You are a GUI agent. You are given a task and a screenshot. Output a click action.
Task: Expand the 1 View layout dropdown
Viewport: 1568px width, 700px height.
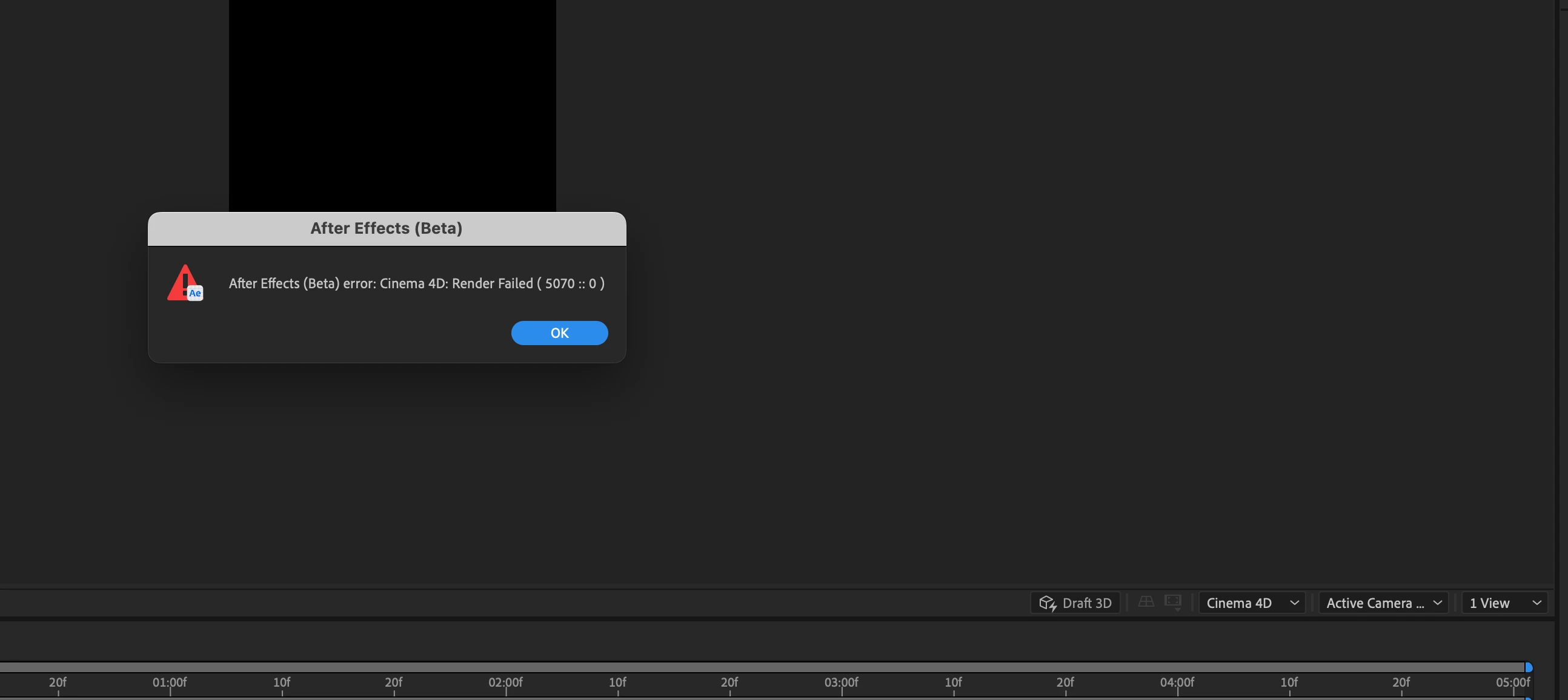(x=1504, y=603)
